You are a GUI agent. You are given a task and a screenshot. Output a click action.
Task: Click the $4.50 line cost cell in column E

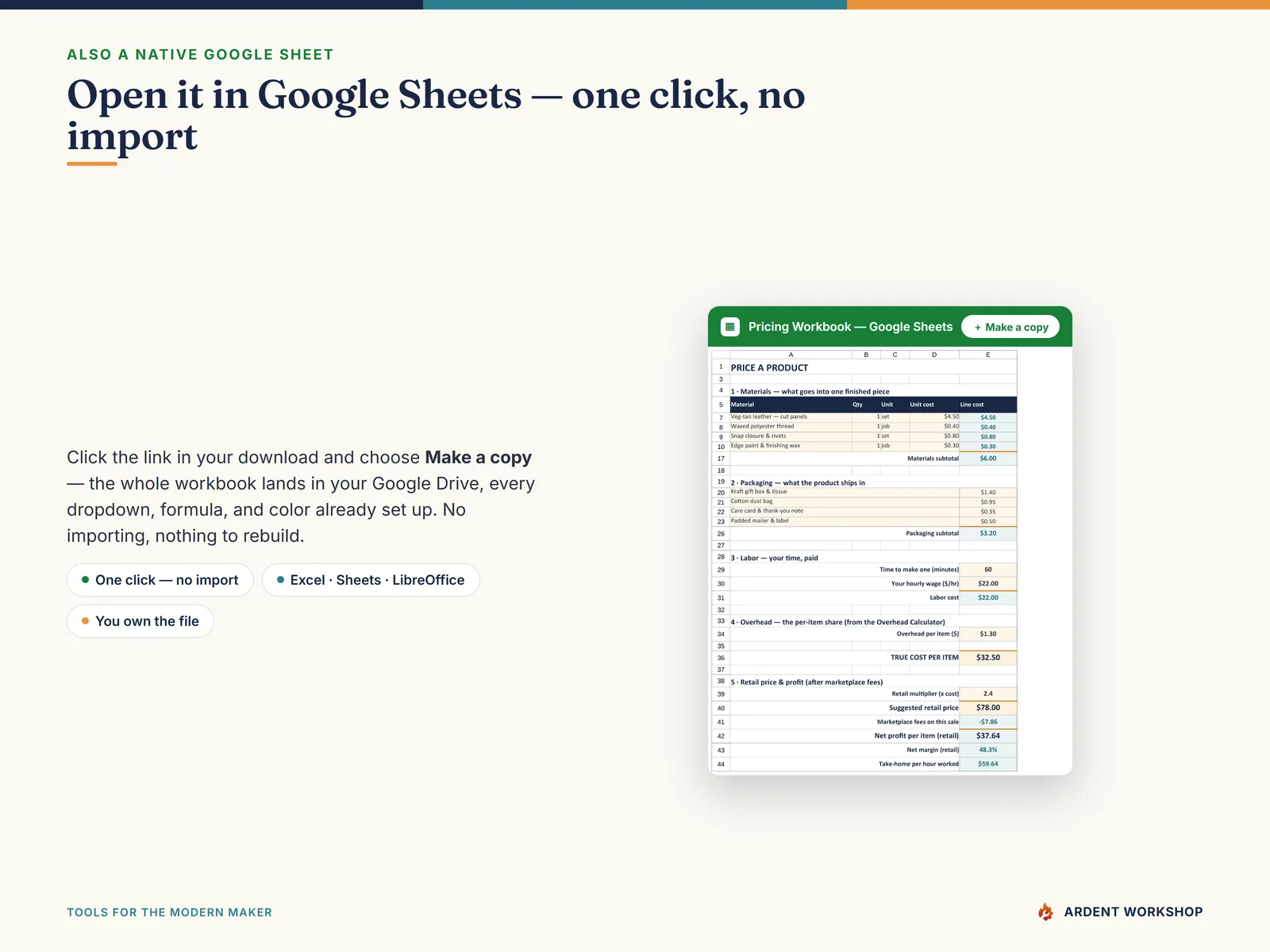[x=988, y=417]
